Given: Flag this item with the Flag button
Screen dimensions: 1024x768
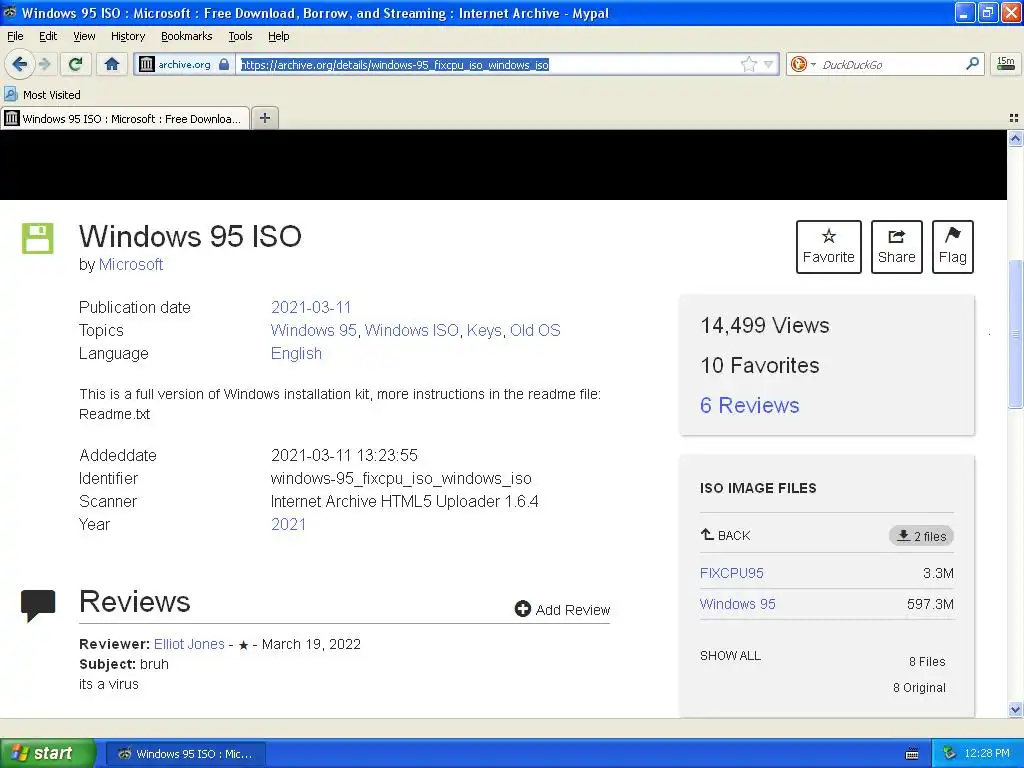Looking at the screenshot, I should coord(952,247).
